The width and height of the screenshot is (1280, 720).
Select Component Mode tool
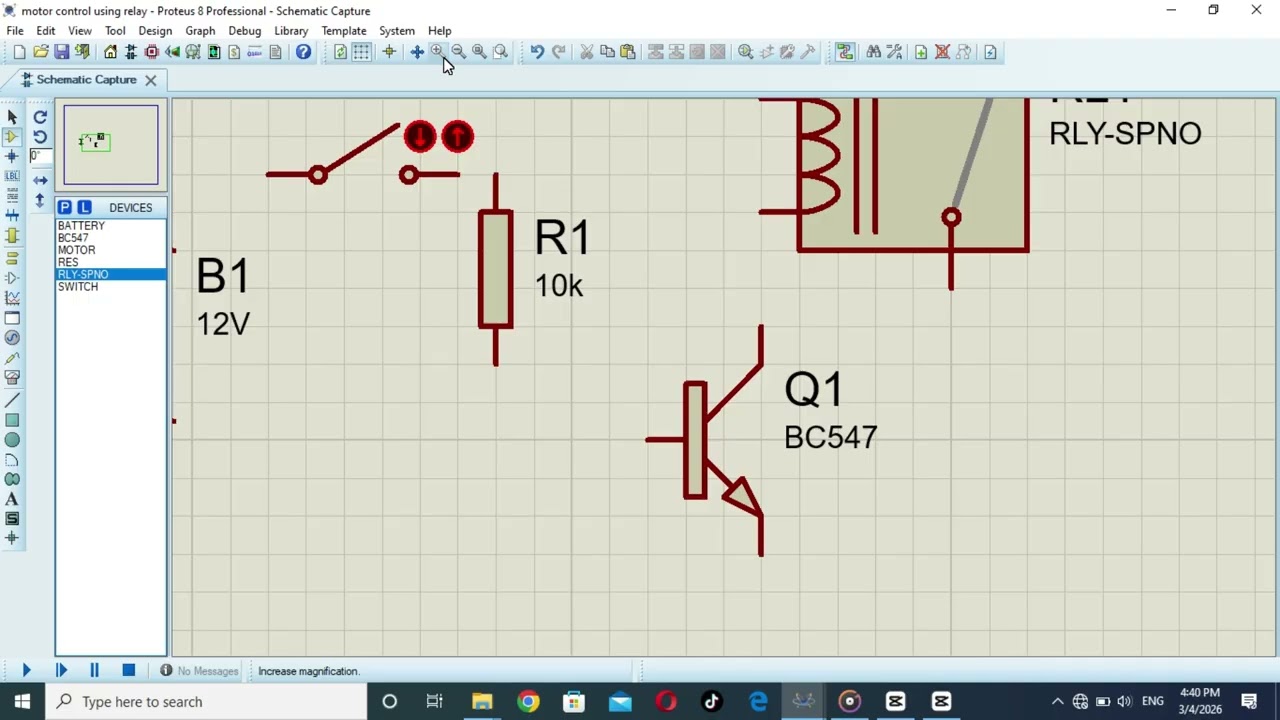(12, 136)
